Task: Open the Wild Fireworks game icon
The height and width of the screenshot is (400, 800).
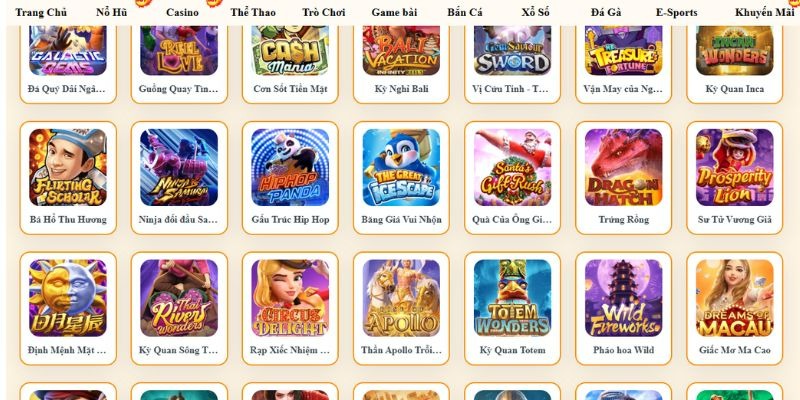Action: (623, 298)
